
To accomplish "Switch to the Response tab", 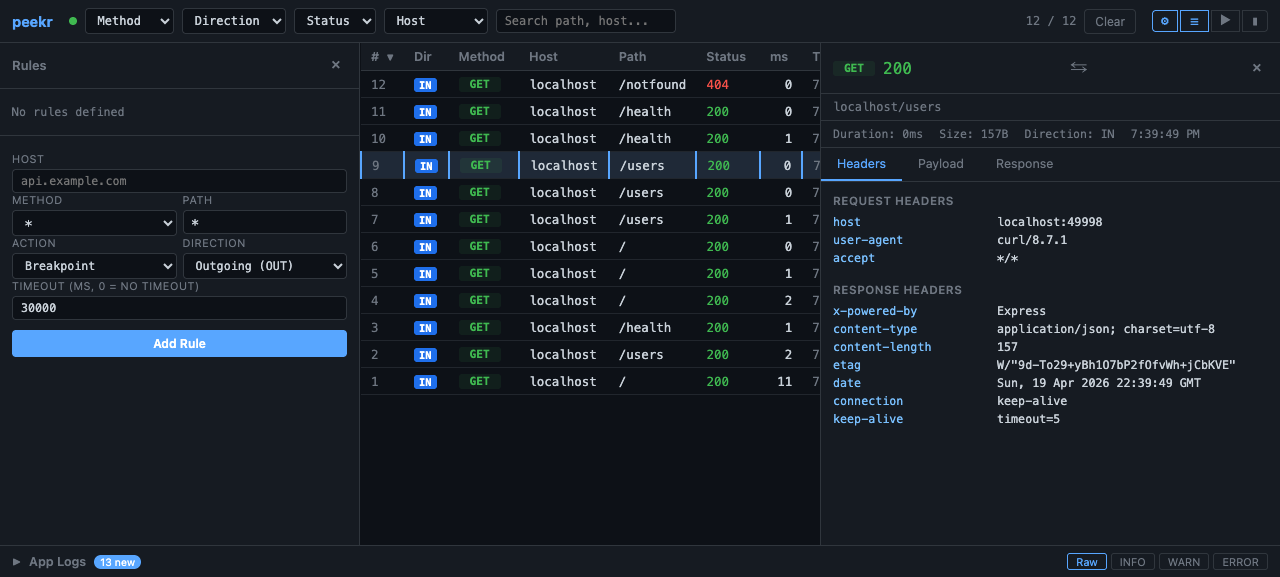I will (1024, 164).
